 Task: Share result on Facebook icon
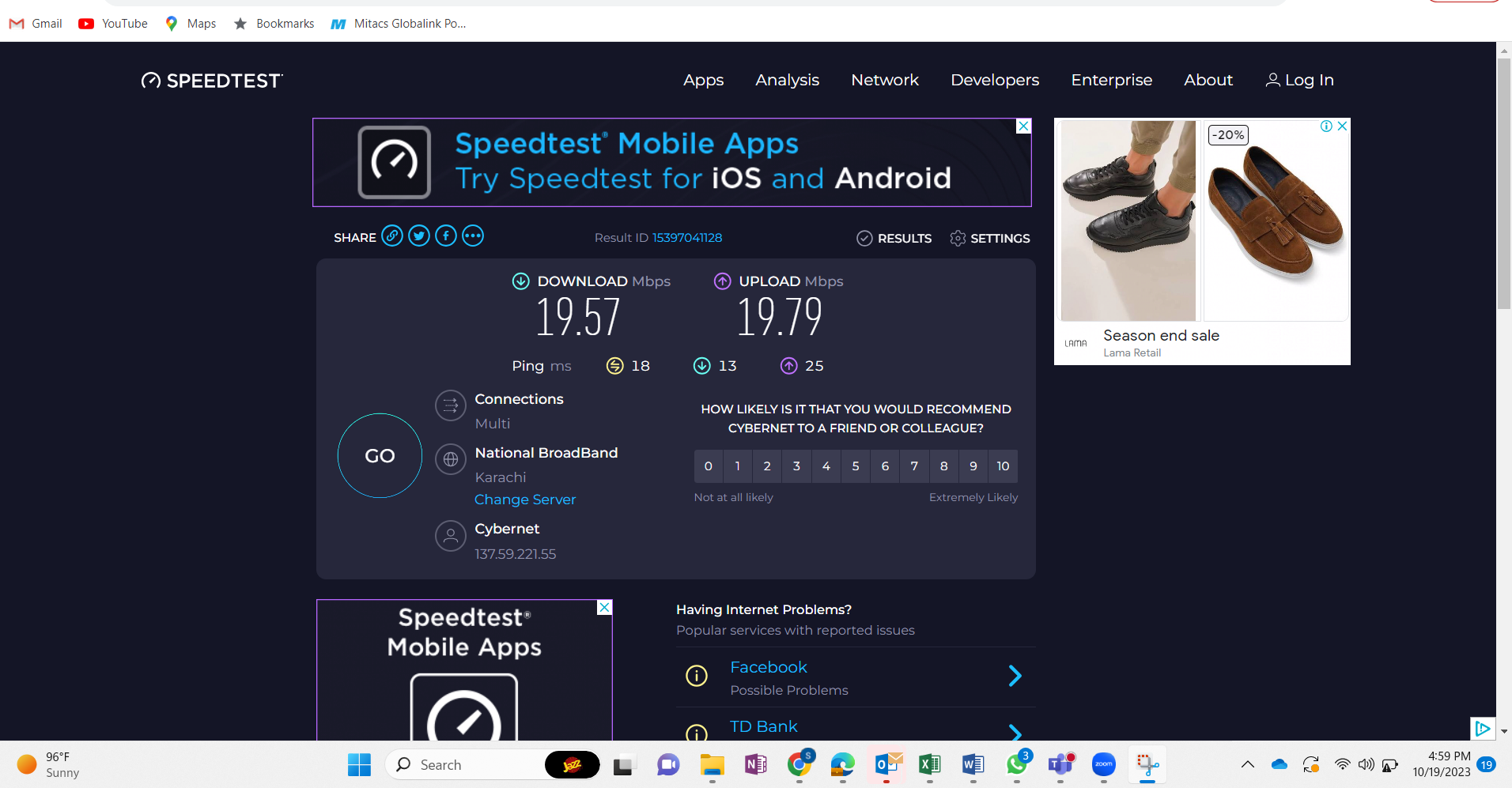446,236
